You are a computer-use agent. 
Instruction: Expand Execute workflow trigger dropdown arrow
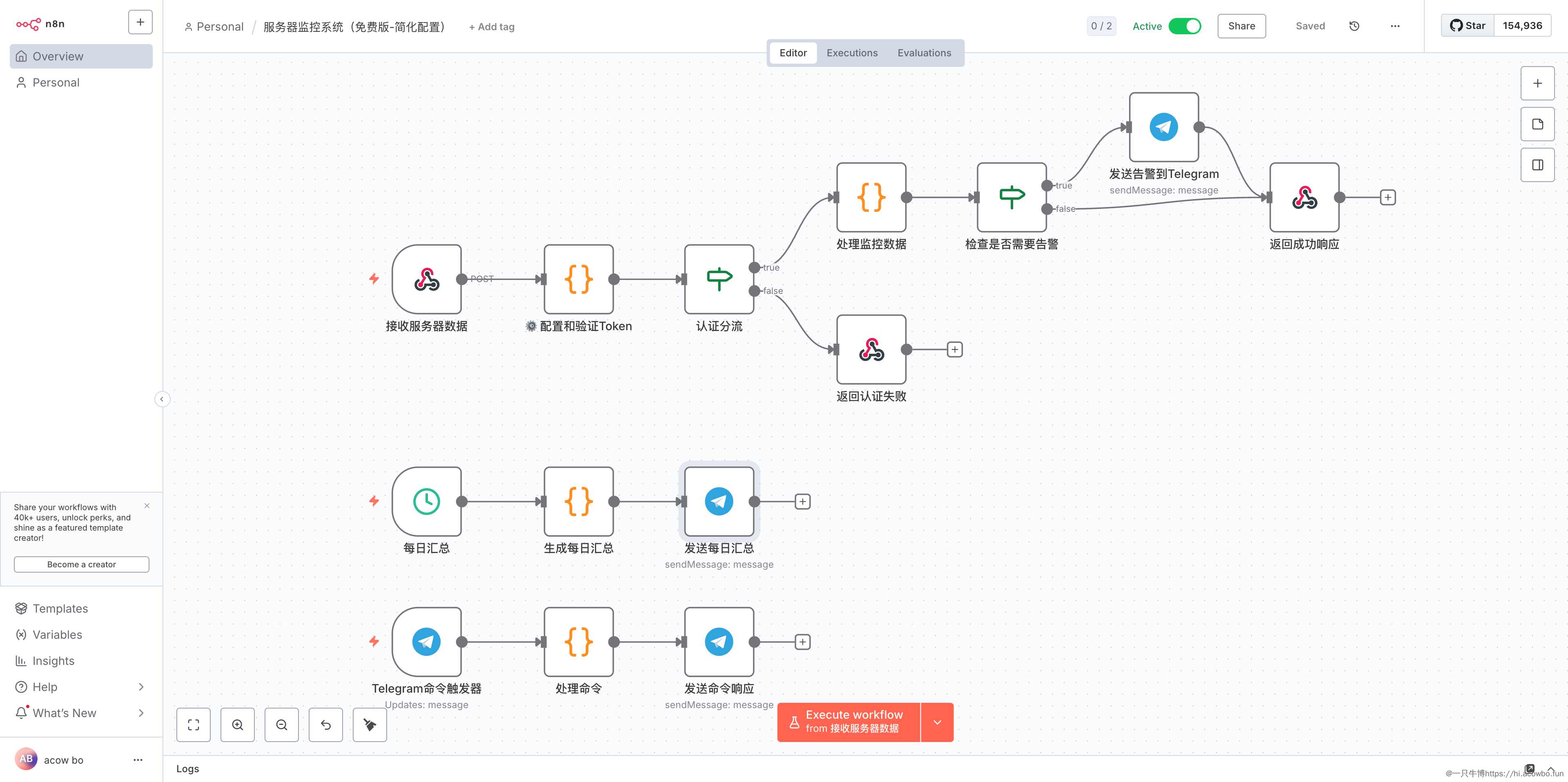pyautogui.click(x=937, y=722)
